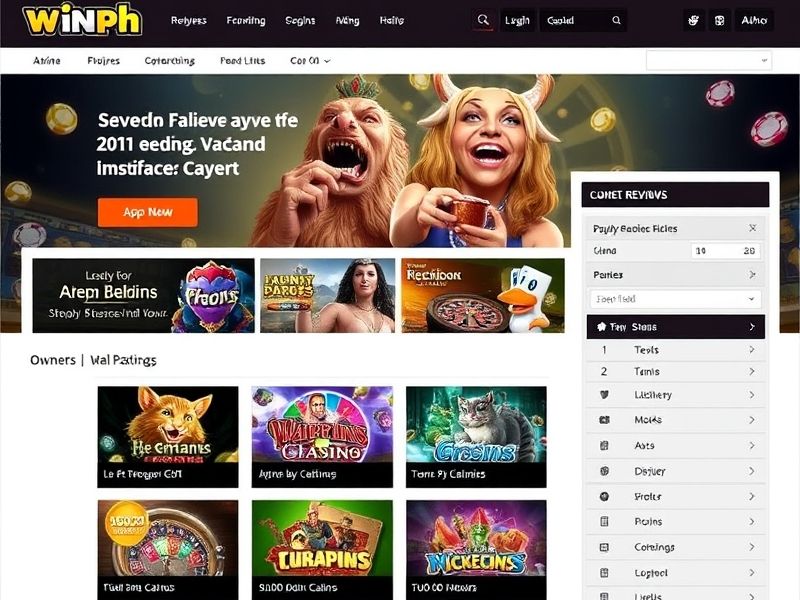Open the Curapins game thumbnail
Viewport: 800px width, 600px height.
pos(322,550)
